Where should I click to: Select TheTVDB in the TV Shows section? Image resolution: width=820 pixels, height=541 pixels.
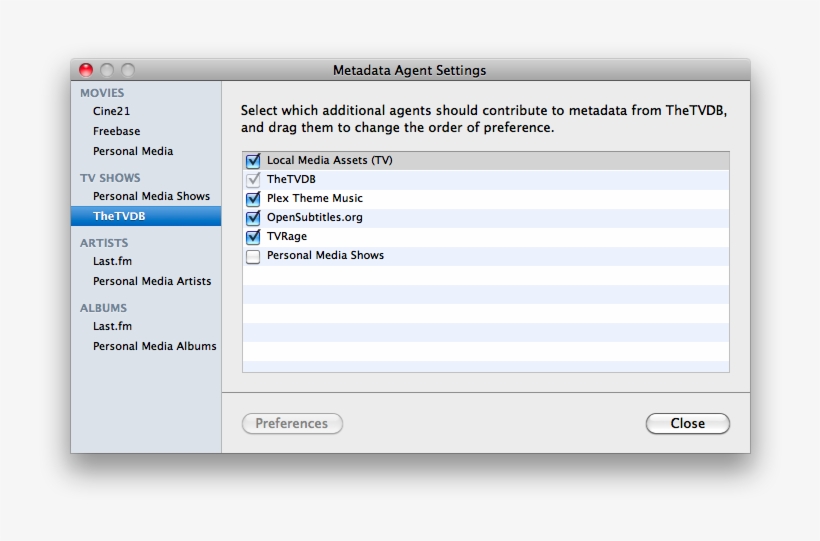119,216
